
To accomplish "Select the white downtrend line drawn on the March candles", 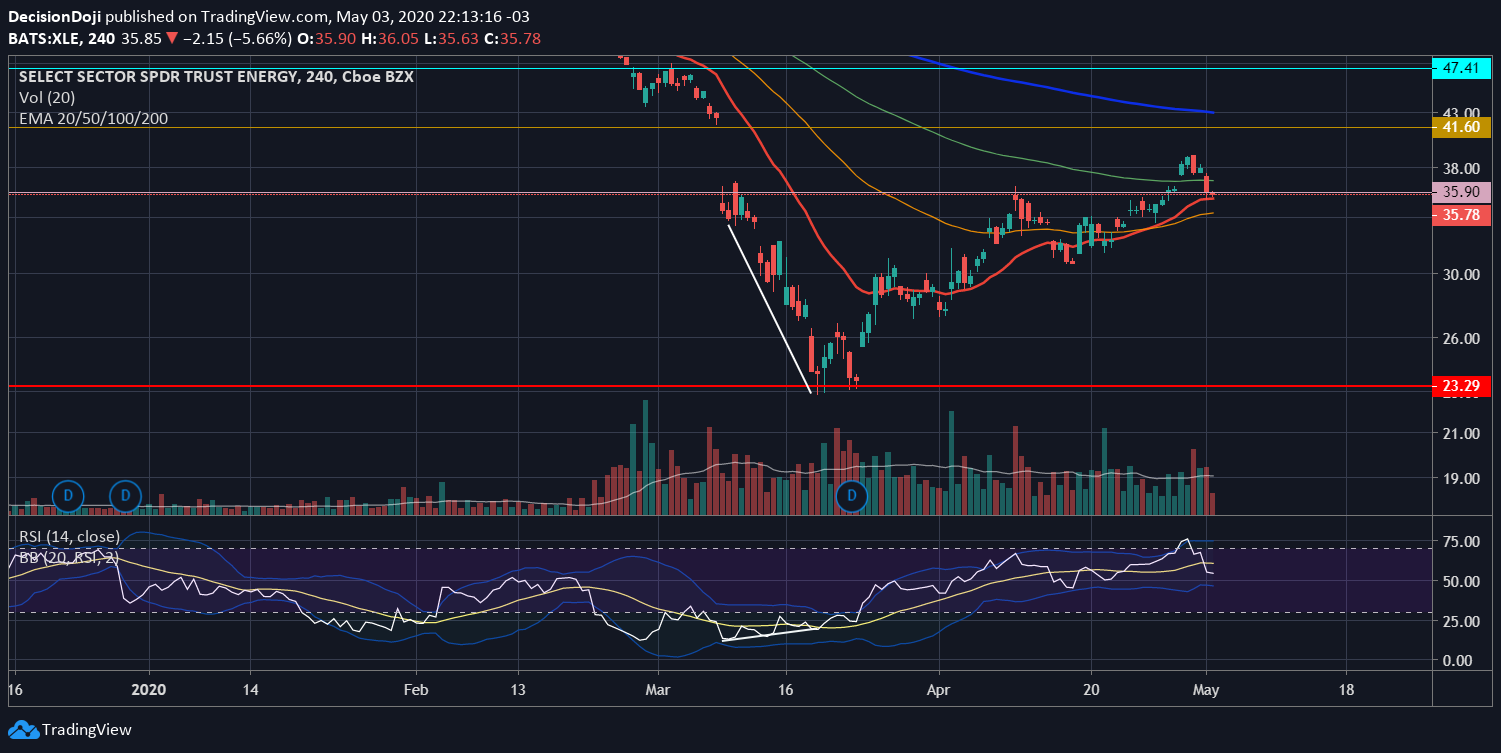I will click(768, 309).
